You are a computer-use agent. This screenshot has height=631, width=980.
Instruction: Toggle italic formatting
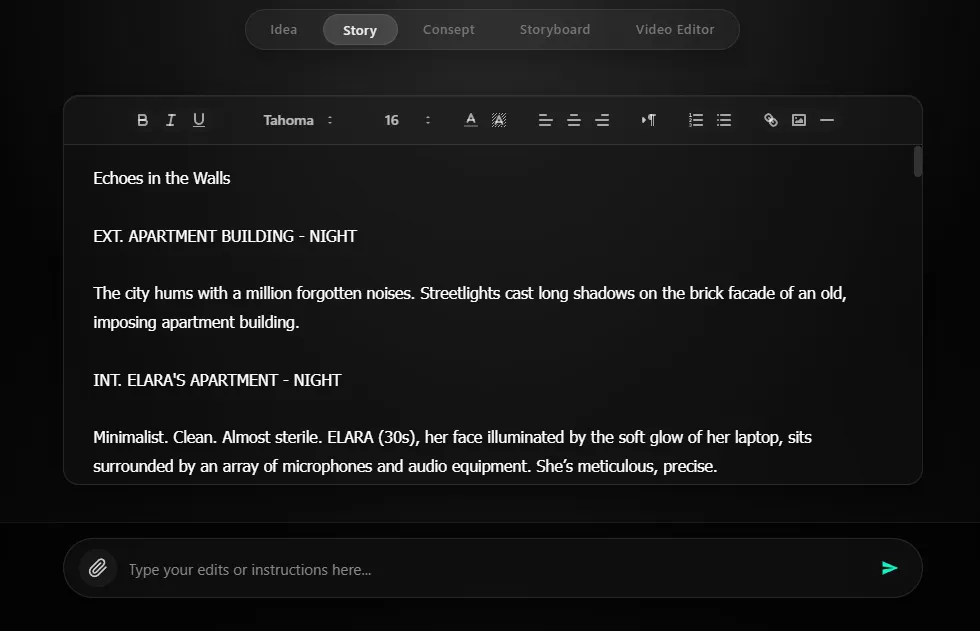pos(171,120)
